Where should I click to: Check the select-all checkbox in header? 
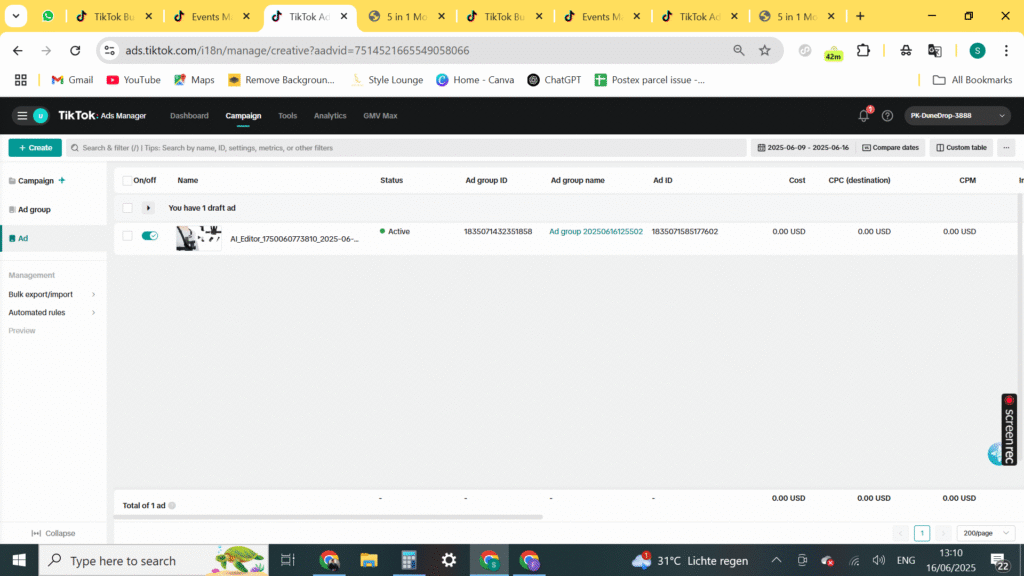pos(127,181)
